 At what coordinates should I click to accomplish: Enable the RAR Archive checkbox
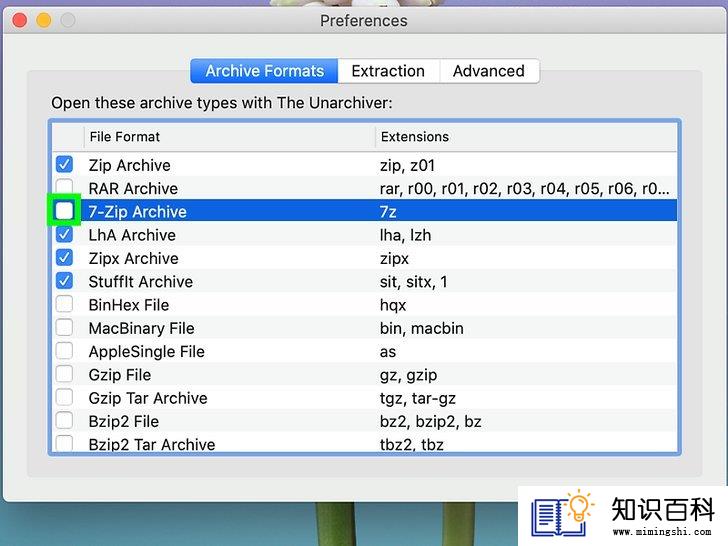click(64, 187)
